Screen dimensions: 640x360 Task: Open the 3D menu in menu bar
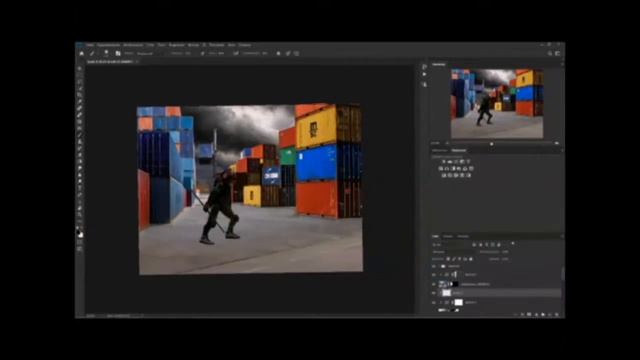point(204,45)
